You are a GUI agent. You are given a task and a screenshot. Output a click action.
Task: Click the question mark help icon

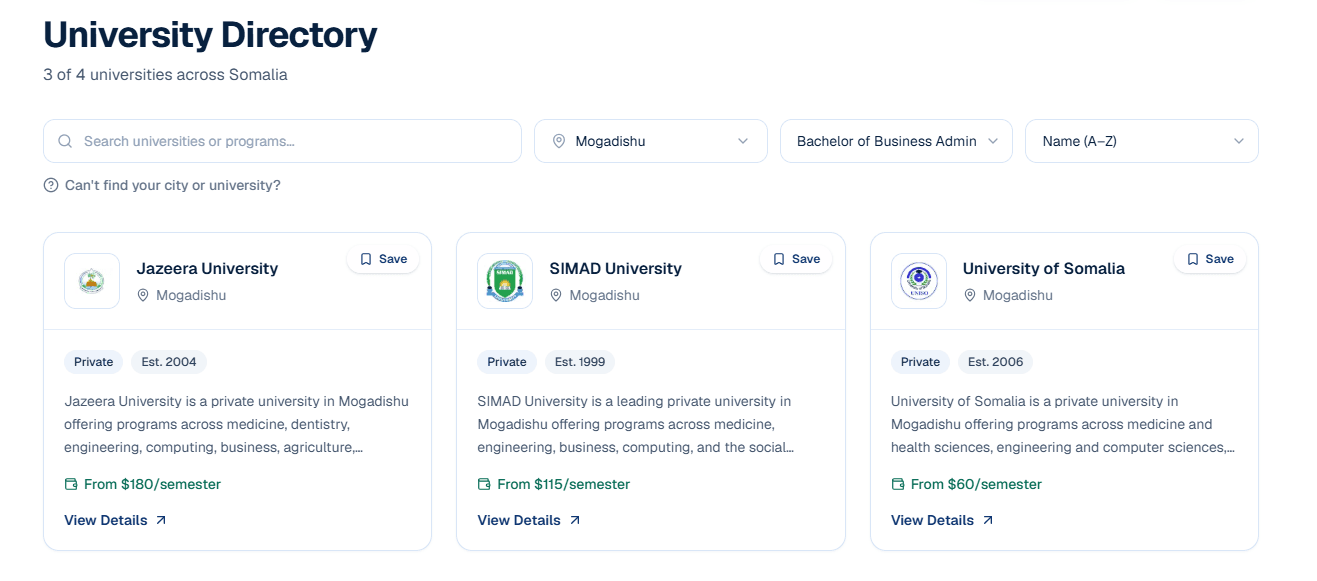pos(51,185)
